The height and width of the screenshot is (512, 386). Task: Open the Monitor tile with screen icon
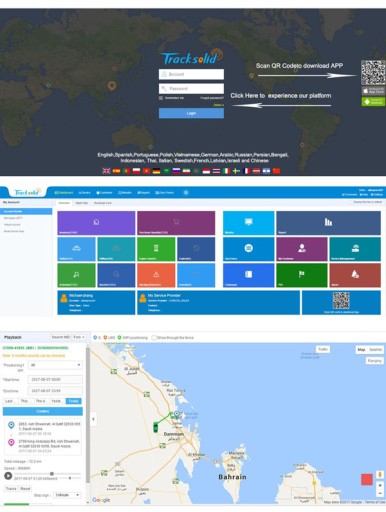point(248,223)
